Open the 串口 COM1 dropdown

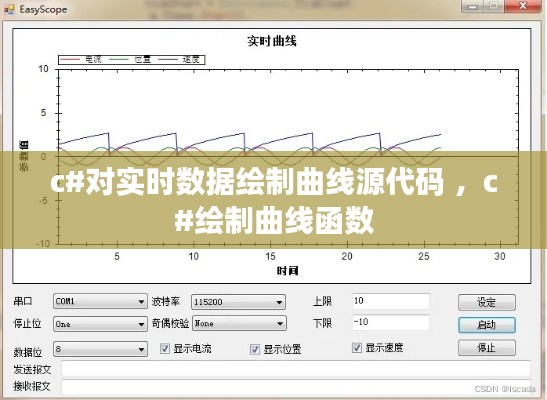pyautogui.click(x=100, y=301)
